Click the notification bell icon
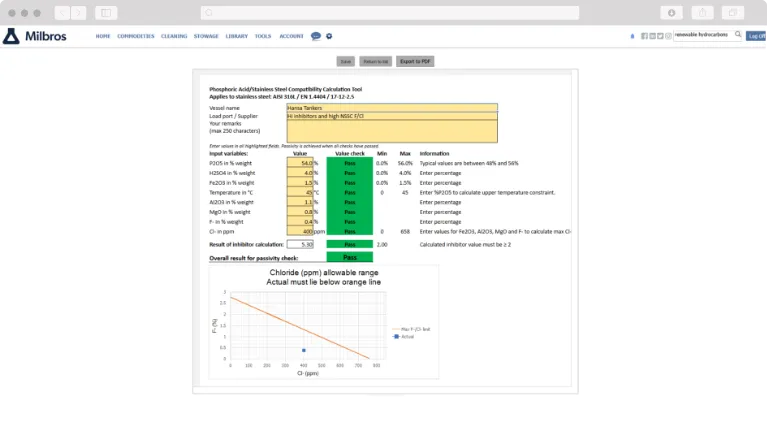Viewport: 767px width, 421px height. (632, 36)
